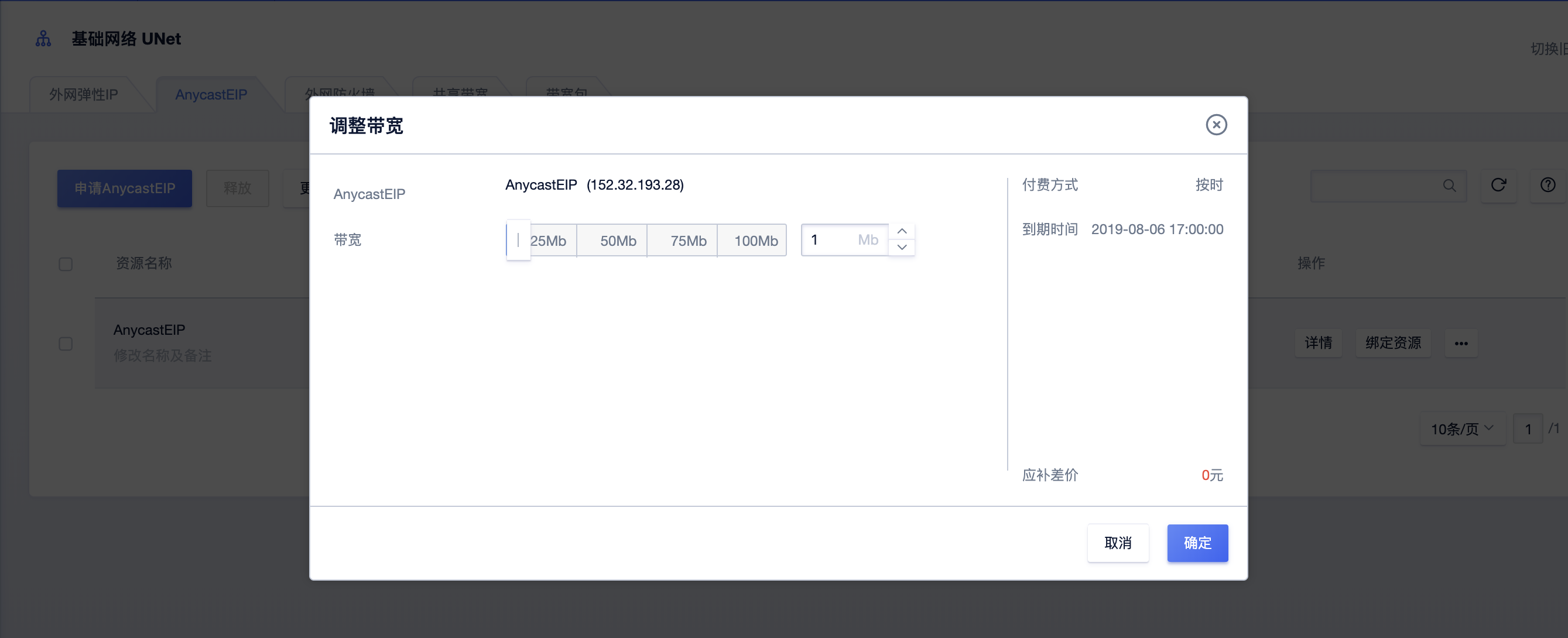The image size is (1568, 638).
Task: Switch to 外网防火墙 tab
Action: (x=340, y=91)
